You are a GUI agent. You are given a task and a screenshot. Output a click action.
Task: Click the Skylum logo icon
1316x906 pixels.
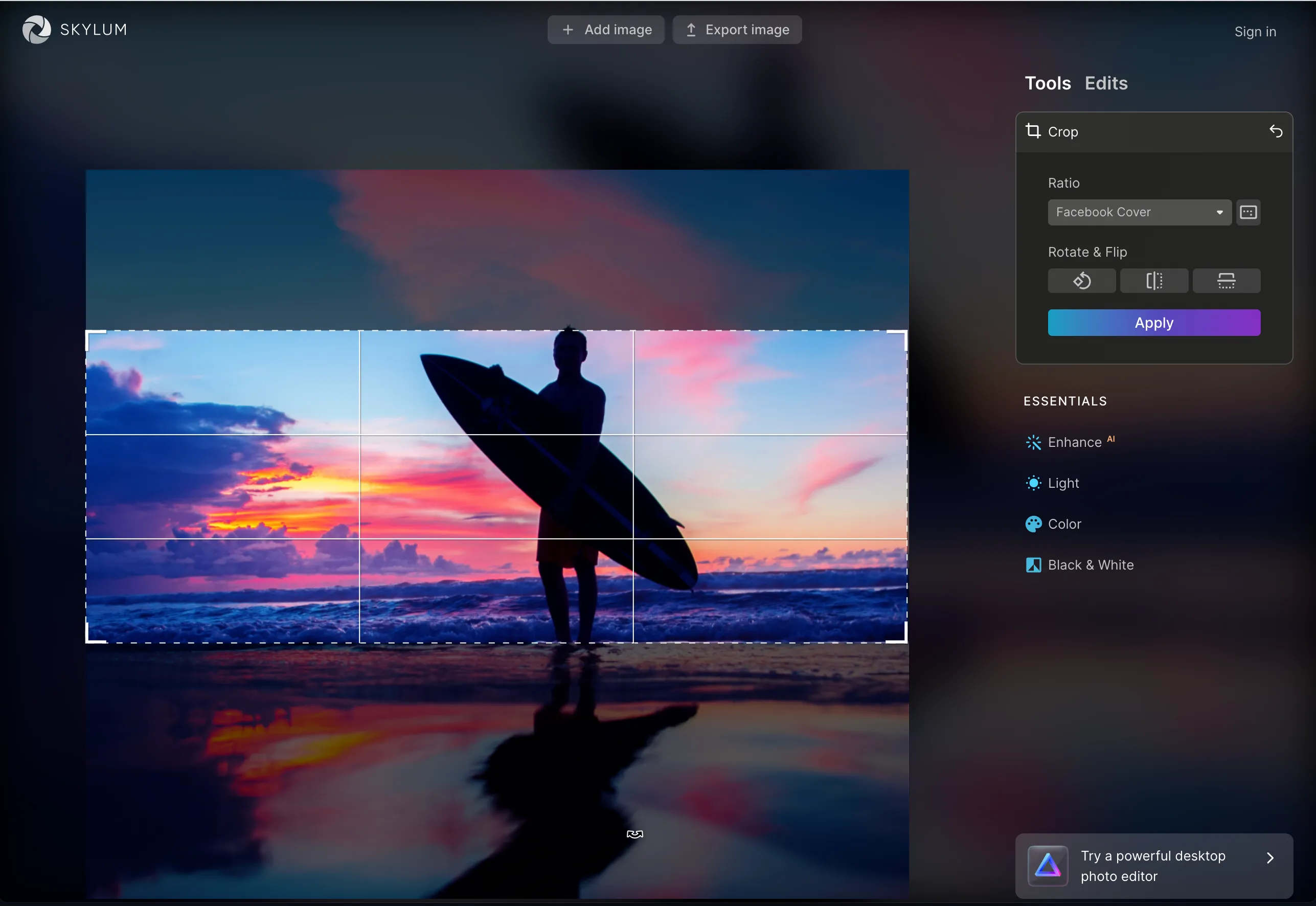pyautogui.click(x=37, y=30)
